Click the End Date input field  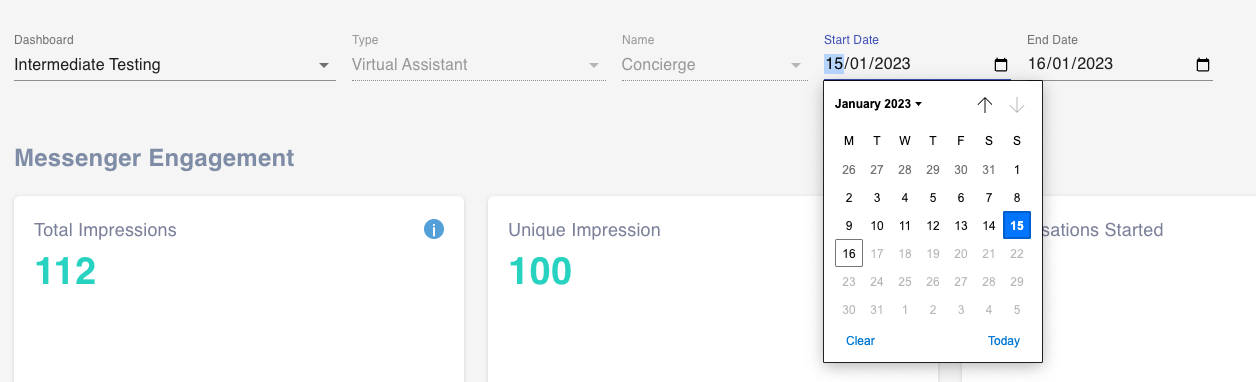pyautogui.click(x=1120, y=65)
